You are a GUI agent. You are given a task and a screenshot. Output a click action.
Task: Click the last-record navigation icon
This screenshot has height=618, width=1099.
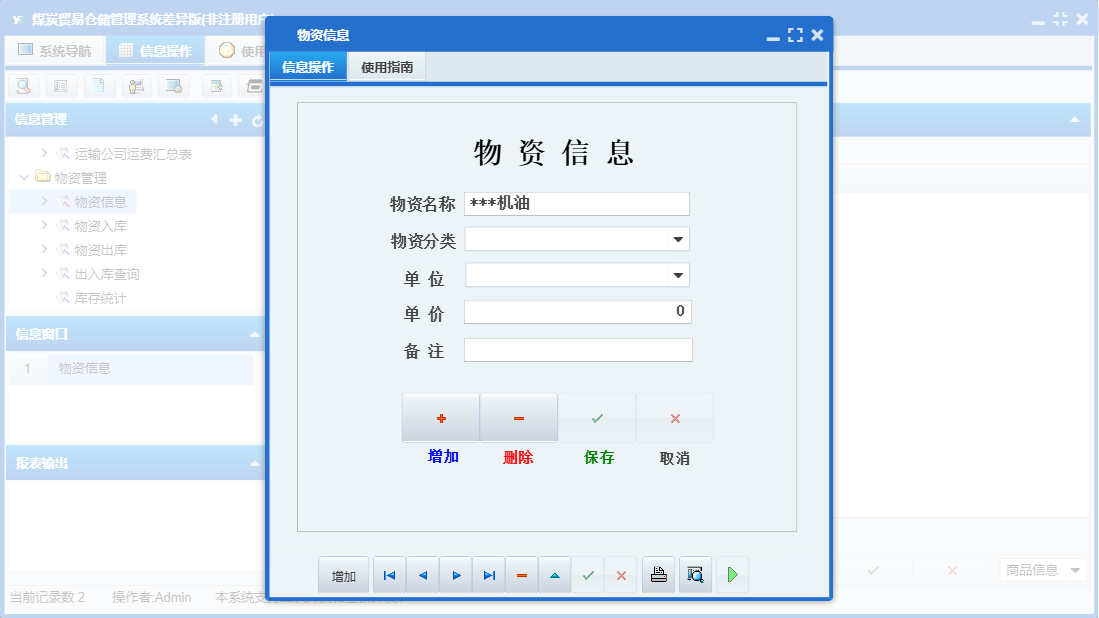pyautogui.click(x=488, y=574)
